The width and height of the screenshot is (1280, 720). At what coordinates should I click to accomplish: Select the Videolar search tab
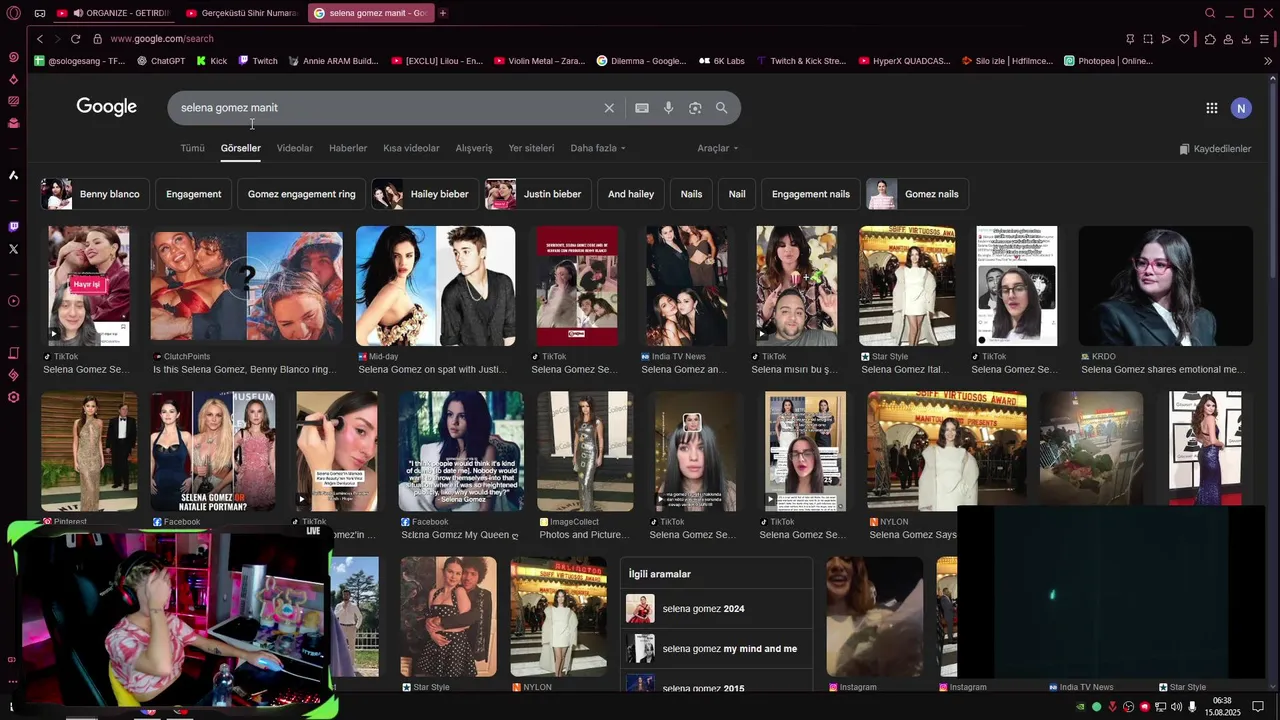coord(295,148)
